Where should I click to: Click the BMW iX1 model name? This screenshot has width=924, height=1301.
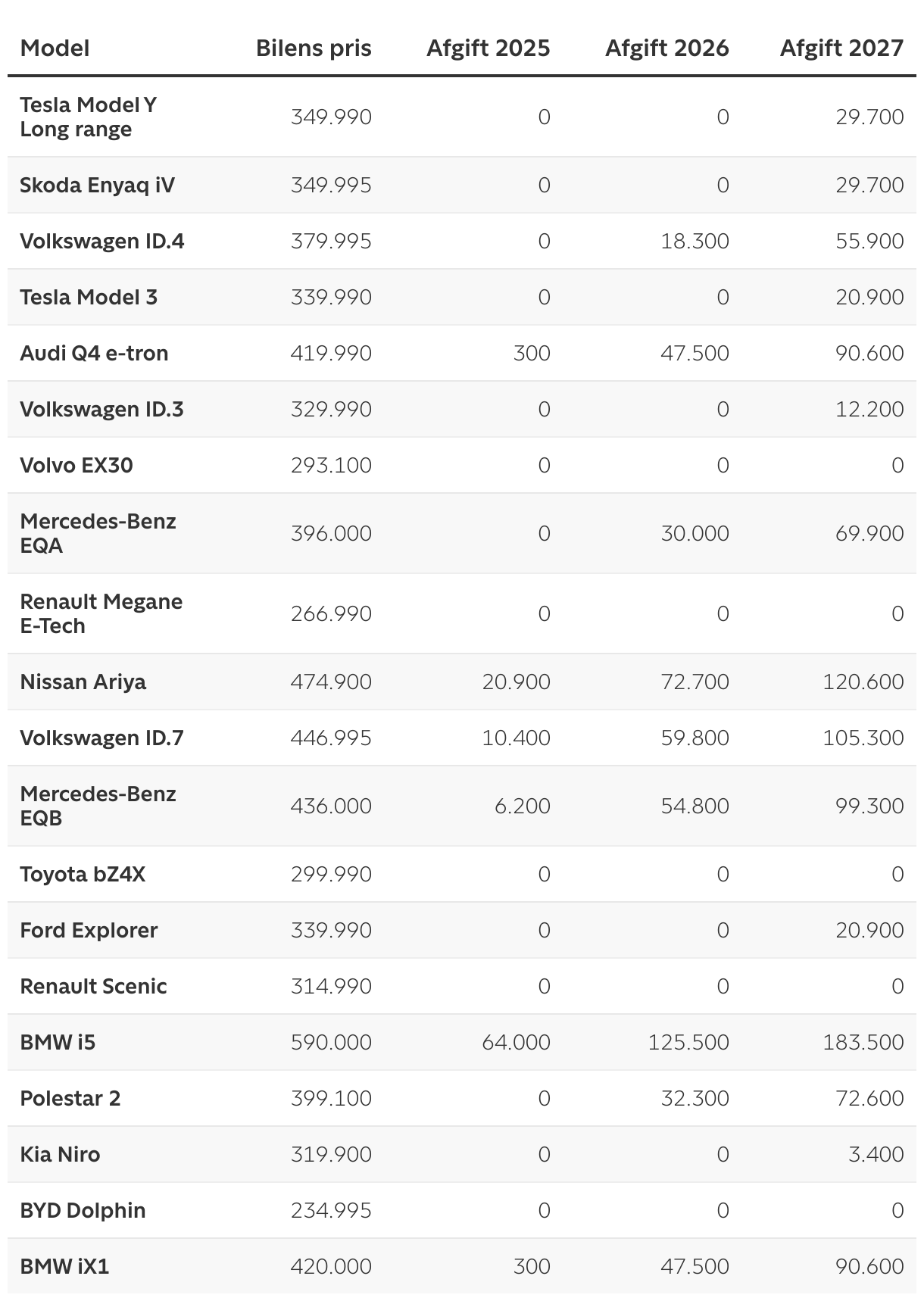pos(64,1267)
